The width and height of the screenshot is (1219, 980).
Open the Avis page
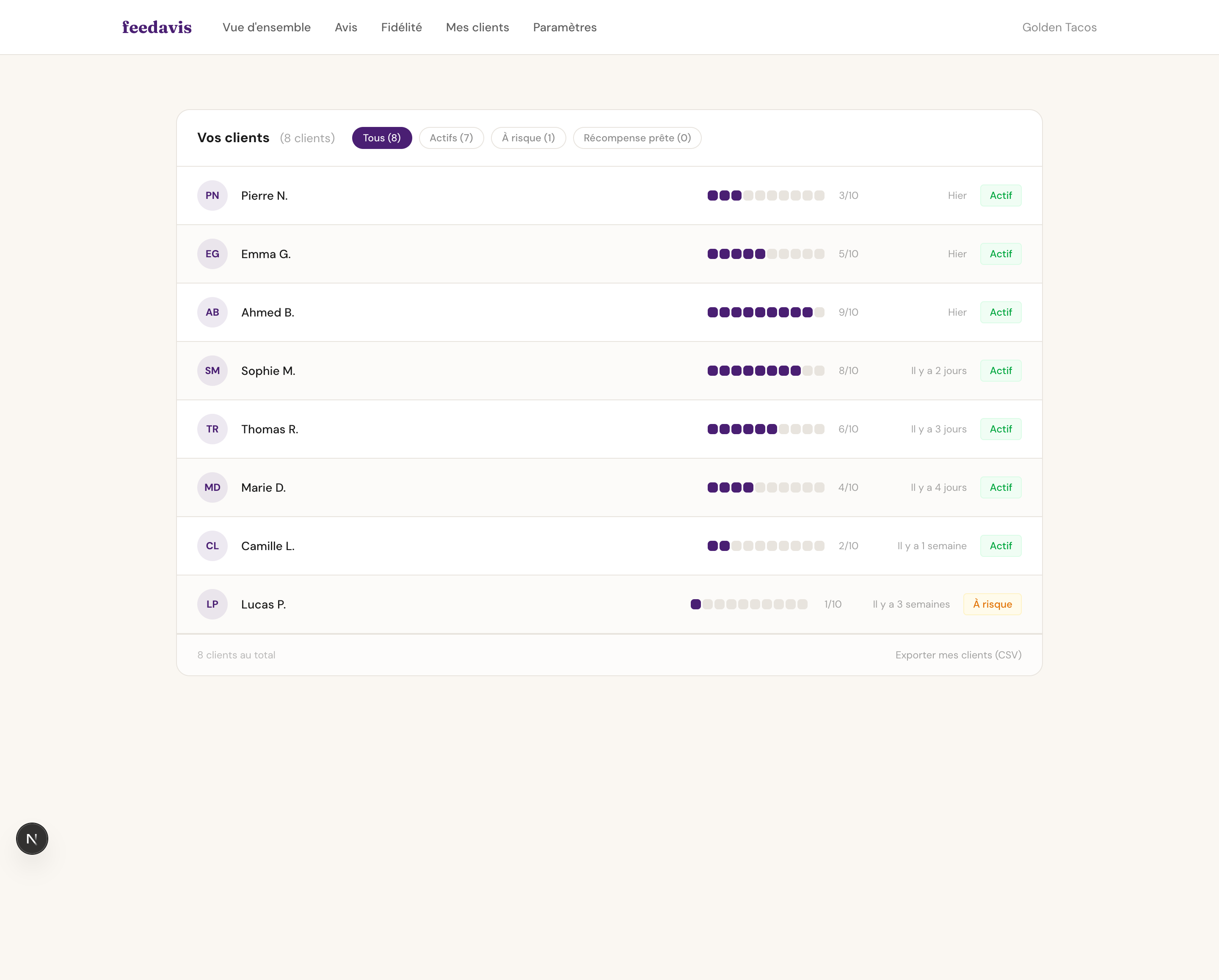click(346, 27)
